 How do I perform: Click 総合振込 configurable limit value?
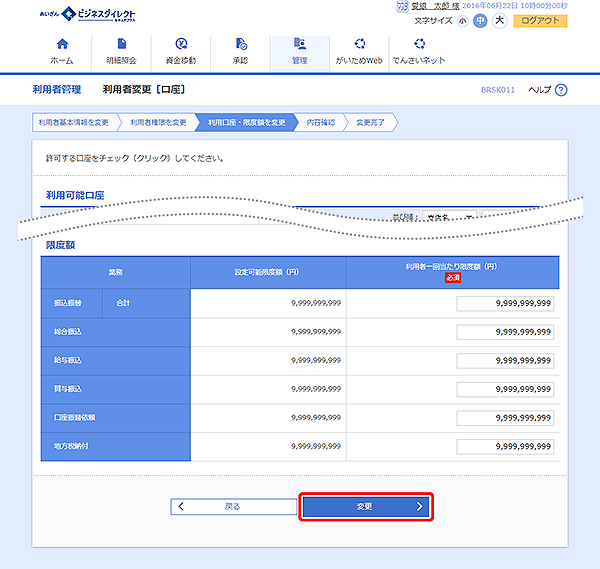pos(316,332)
